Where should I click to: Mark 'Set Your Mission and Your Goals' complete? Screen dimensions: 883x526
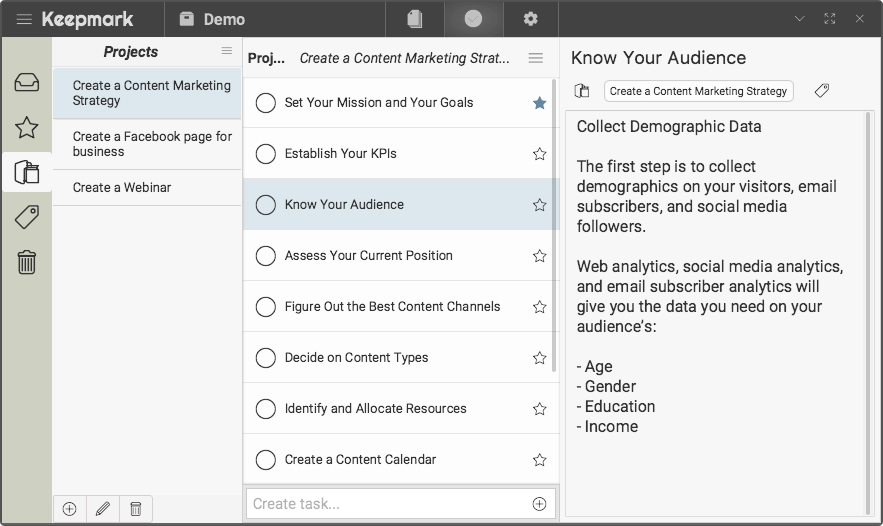(266, 103)
